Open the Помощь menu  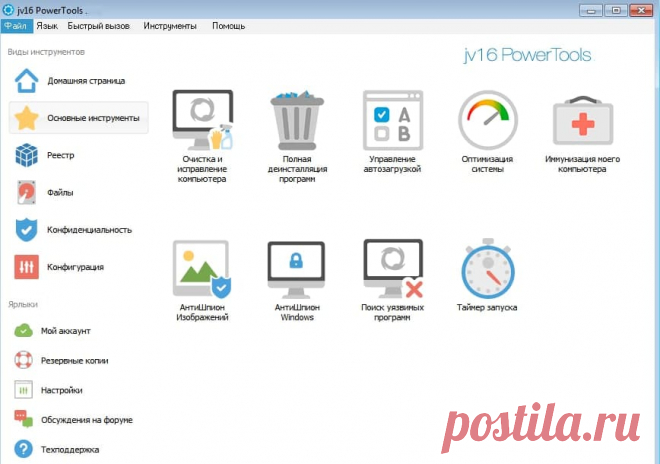(x=228, y=26)
